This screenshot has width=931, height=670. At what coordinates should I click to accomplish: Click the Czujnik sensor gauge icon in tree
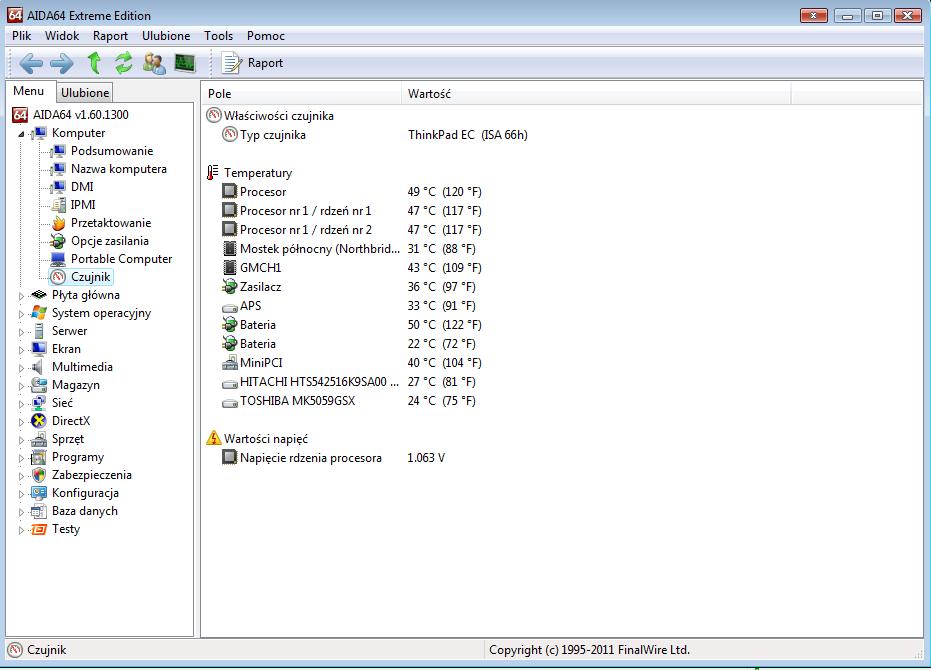[x=58, y=277]
